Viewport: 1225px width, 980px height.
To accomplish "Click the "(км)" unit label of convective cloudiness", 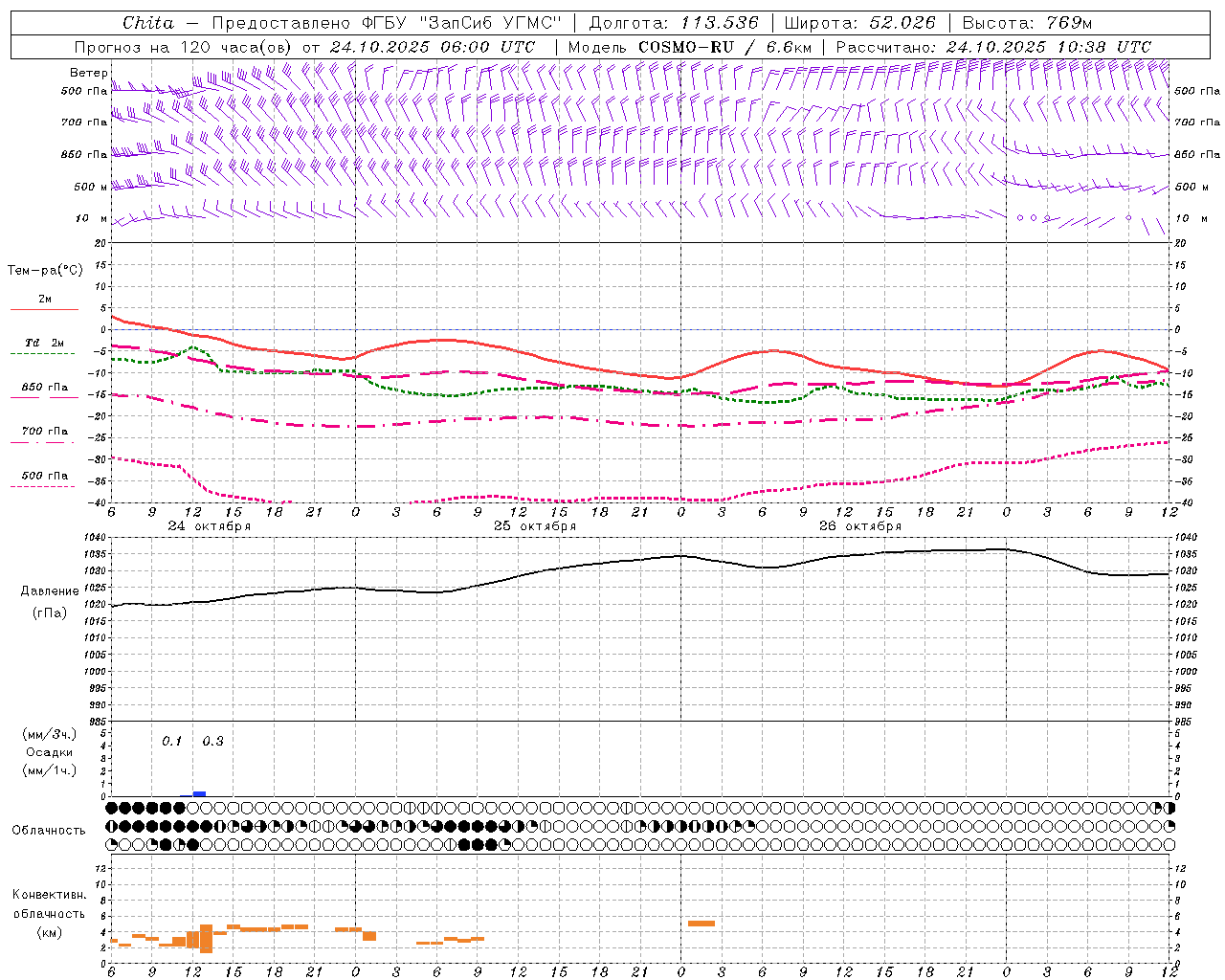I will click(49, 932).
